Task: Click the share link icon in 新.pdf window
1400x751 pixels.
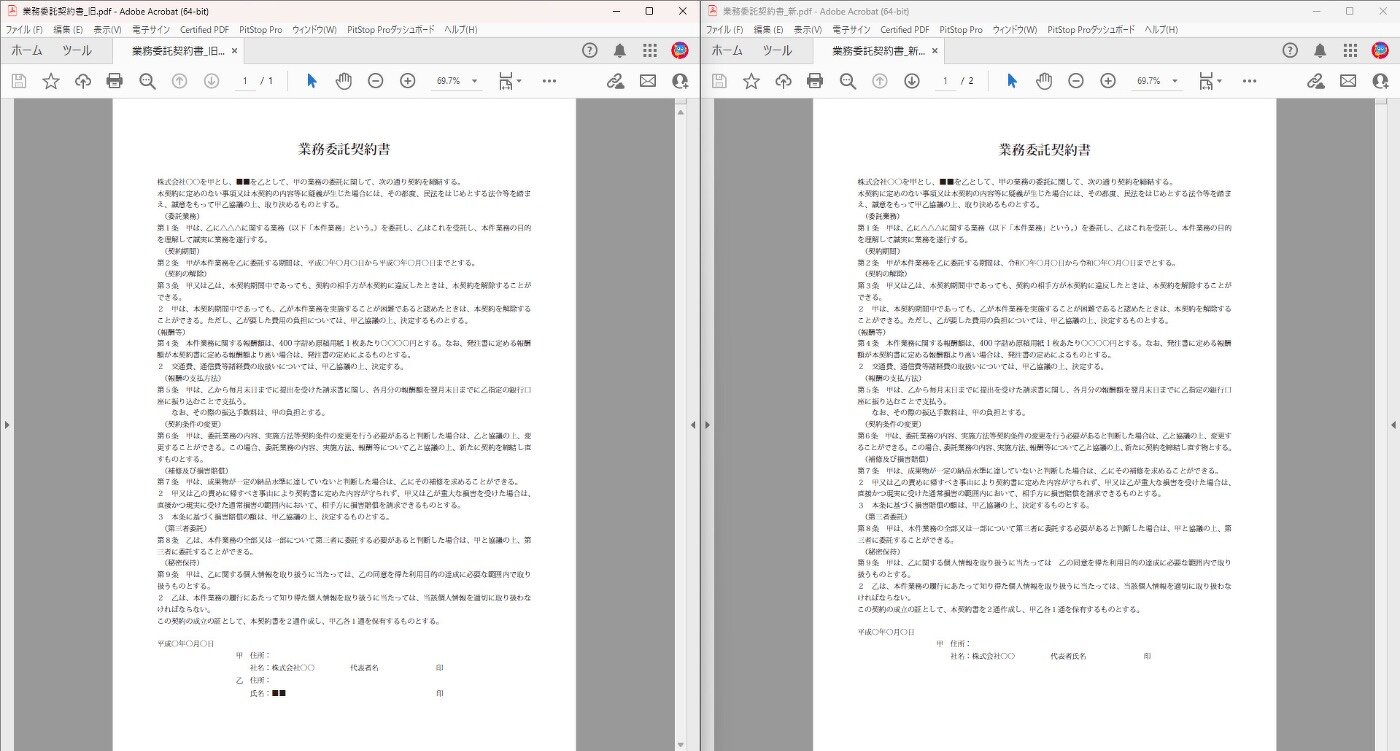Action: (x=1316, y=81)
